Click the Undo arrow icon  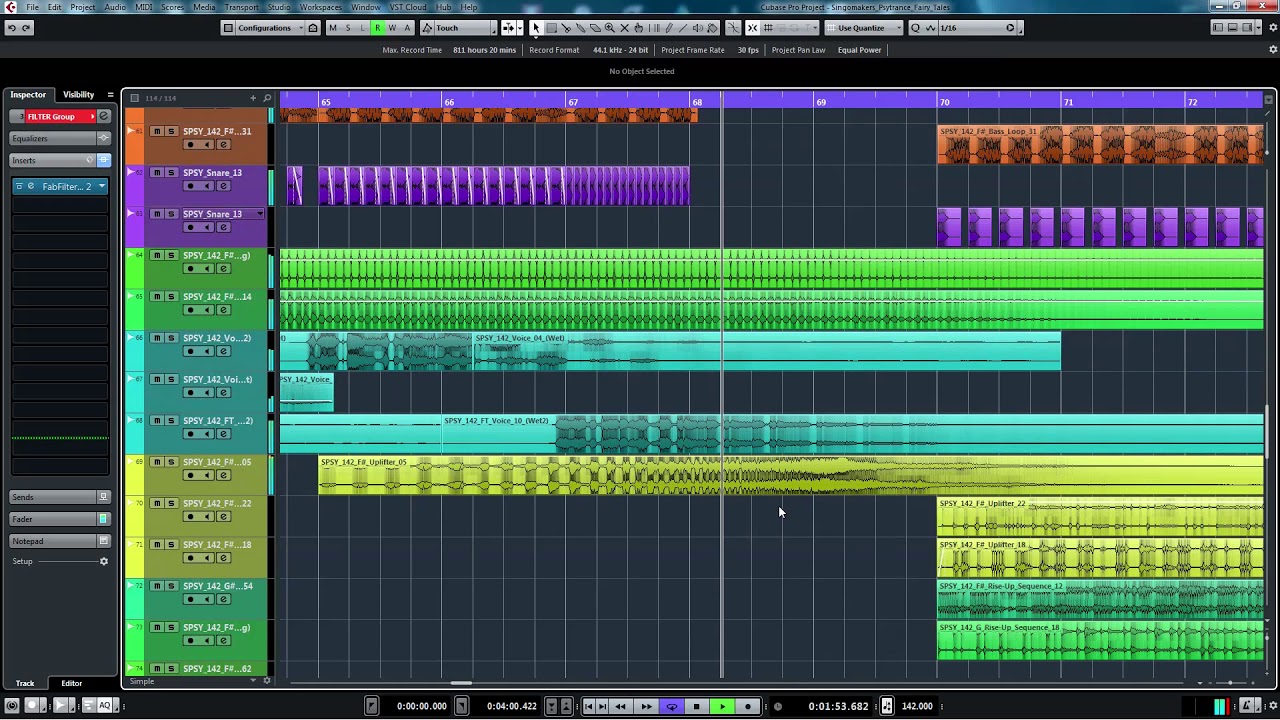point(12,28)
